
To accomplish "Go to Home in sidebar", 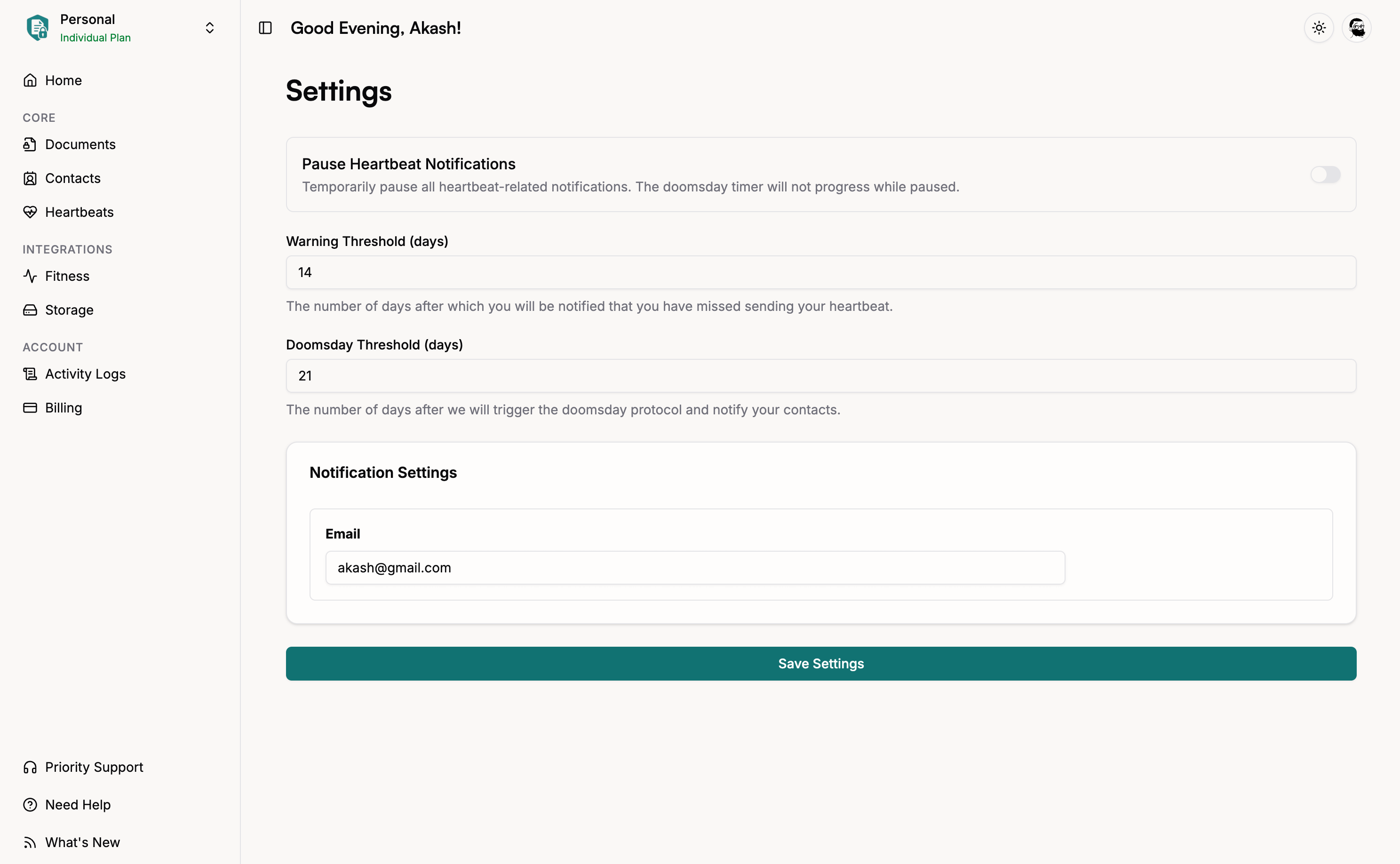I will tap(63, 80).
